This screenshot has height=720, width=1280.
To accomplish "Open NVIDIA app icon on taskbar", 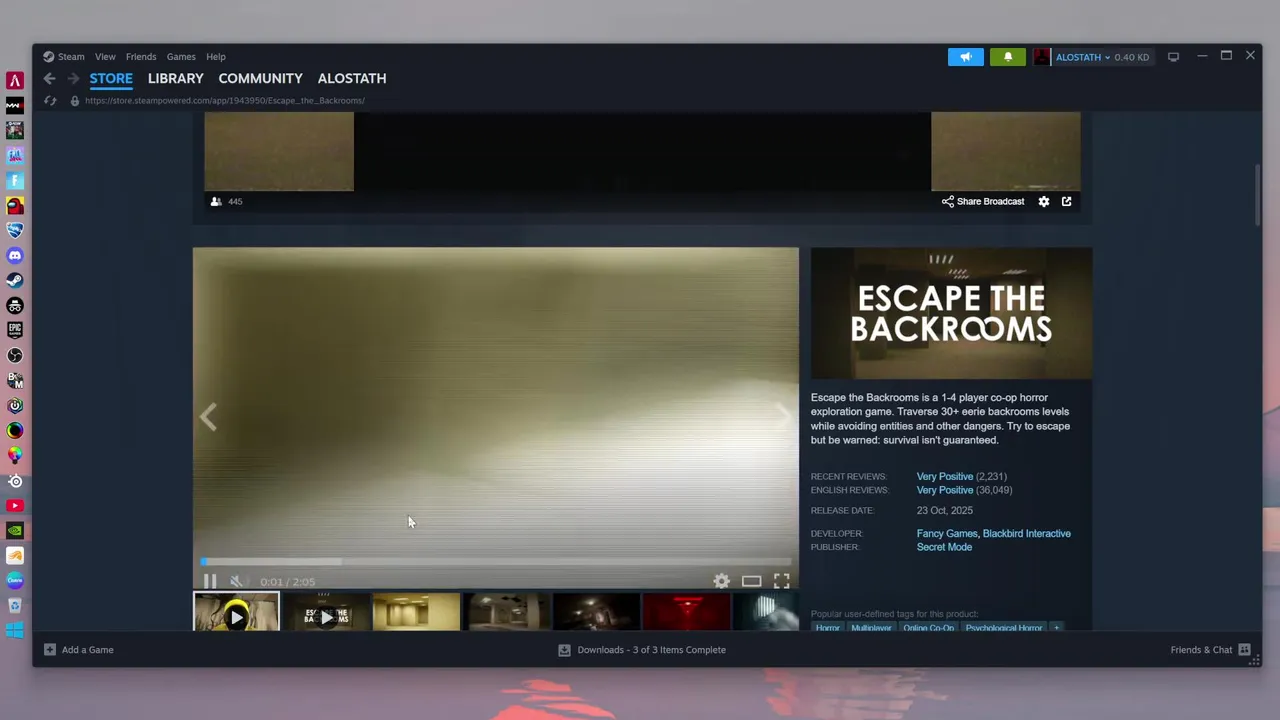I will (x=15, y=530).
